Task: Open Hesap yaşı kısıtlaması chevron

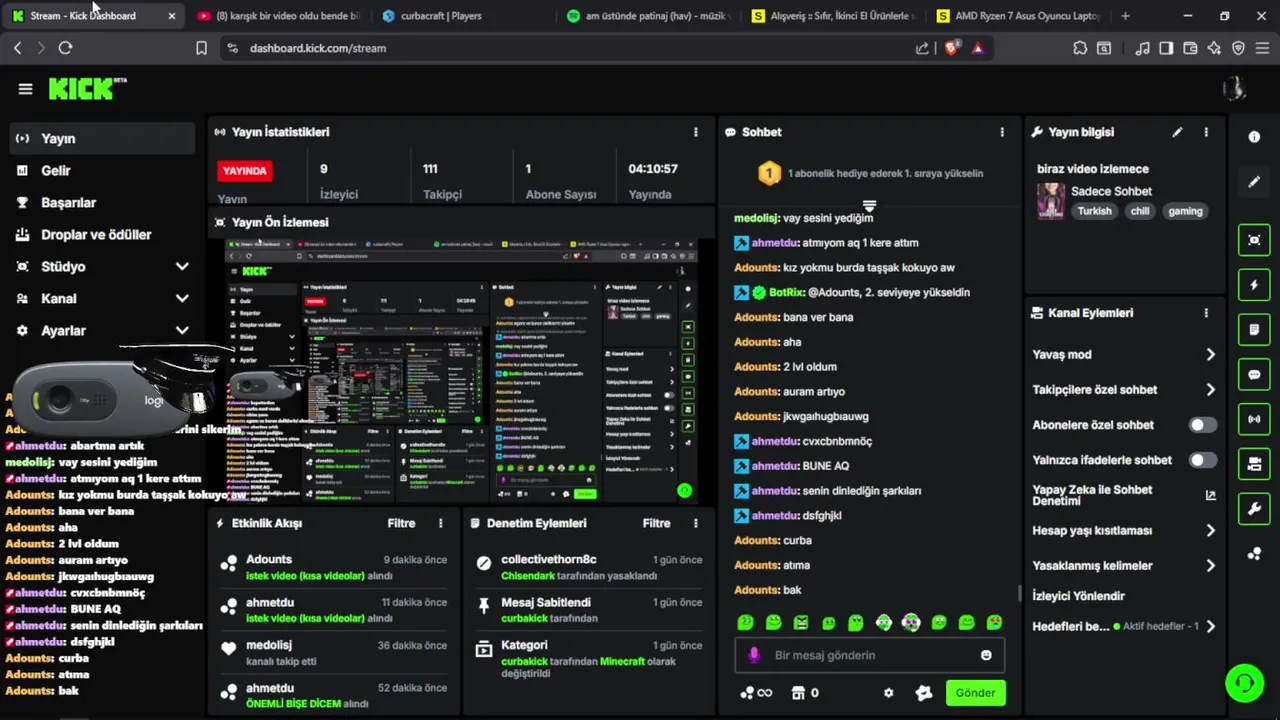Action: [x=1210, y=531]
